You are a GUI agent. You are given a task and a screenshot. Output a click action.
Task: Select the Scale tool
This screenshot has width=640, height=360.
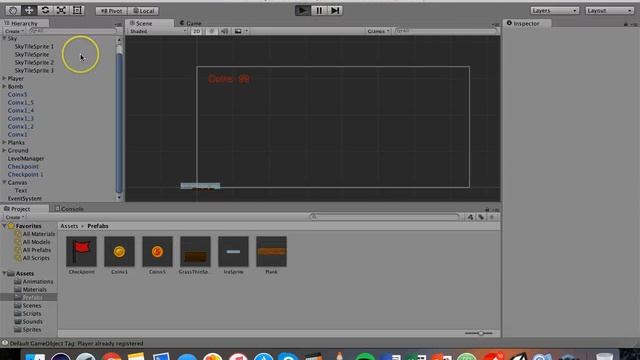point(61,10)
